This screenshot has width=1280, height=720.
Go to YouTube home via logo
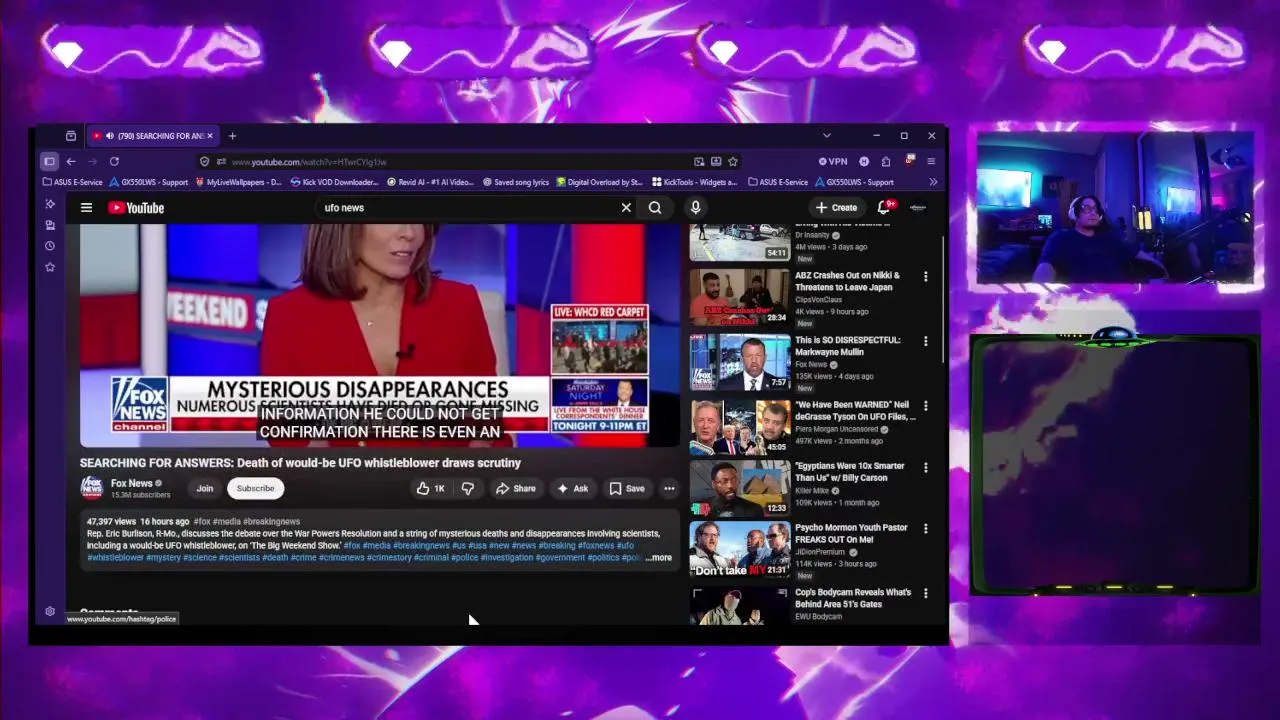(x=136, y=208)
